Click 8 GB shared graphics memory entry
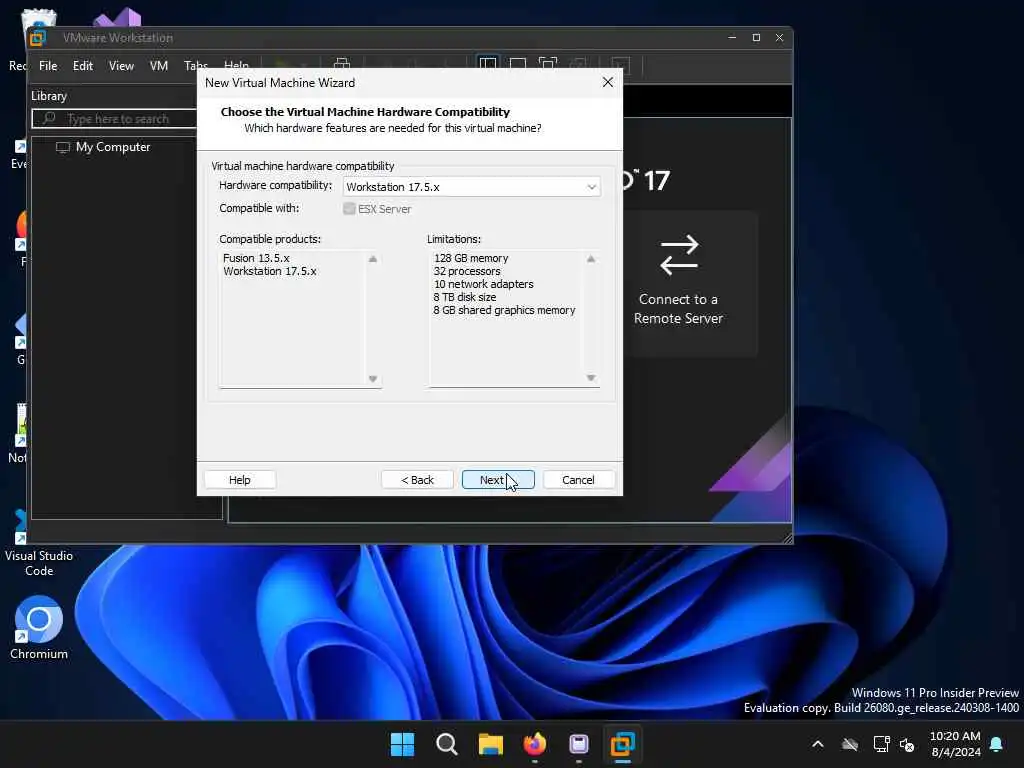Viewport: 1024px width, 768px height. [x=504, y=310]
